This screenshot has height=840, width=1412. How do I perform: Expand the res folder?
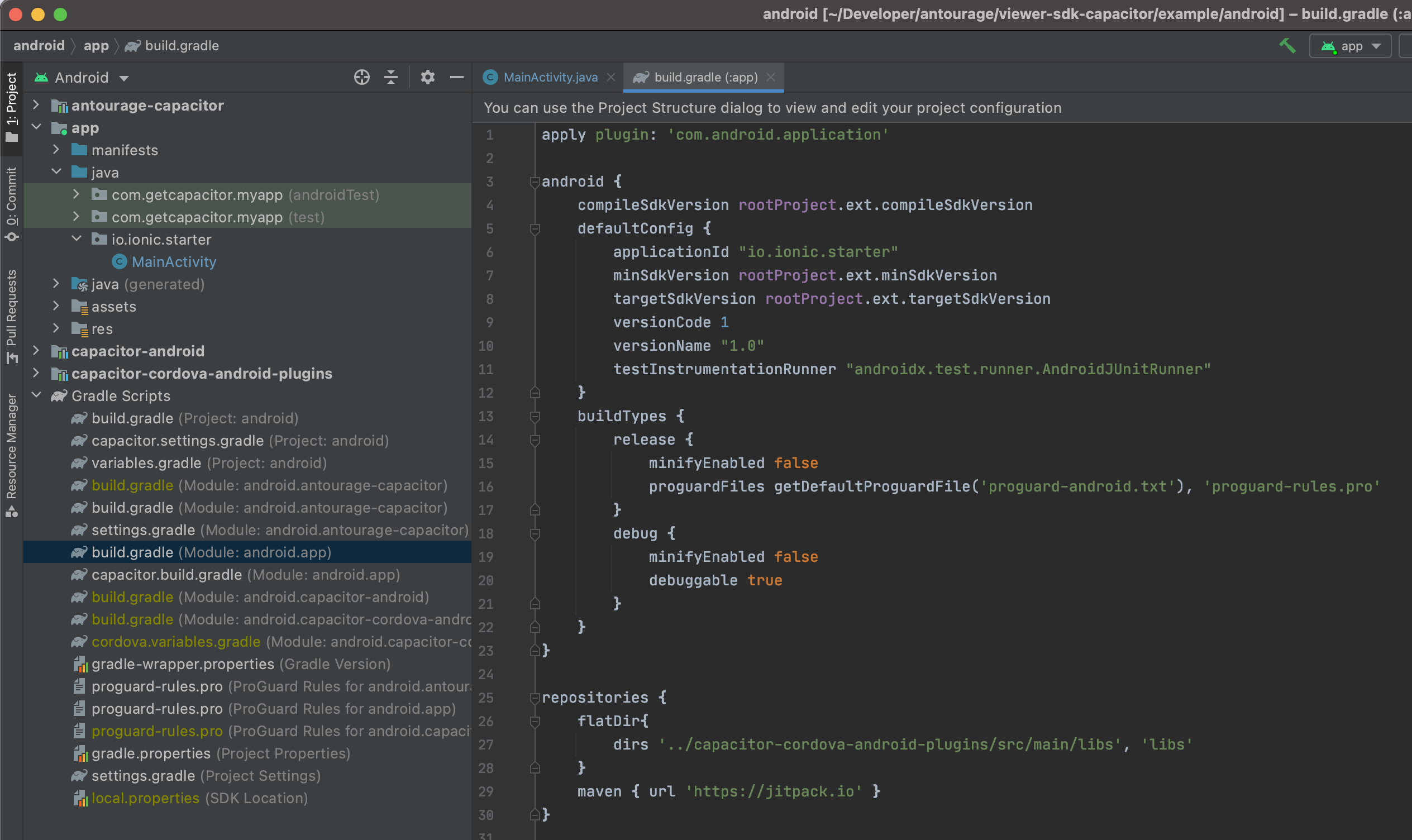click(56, 328)
